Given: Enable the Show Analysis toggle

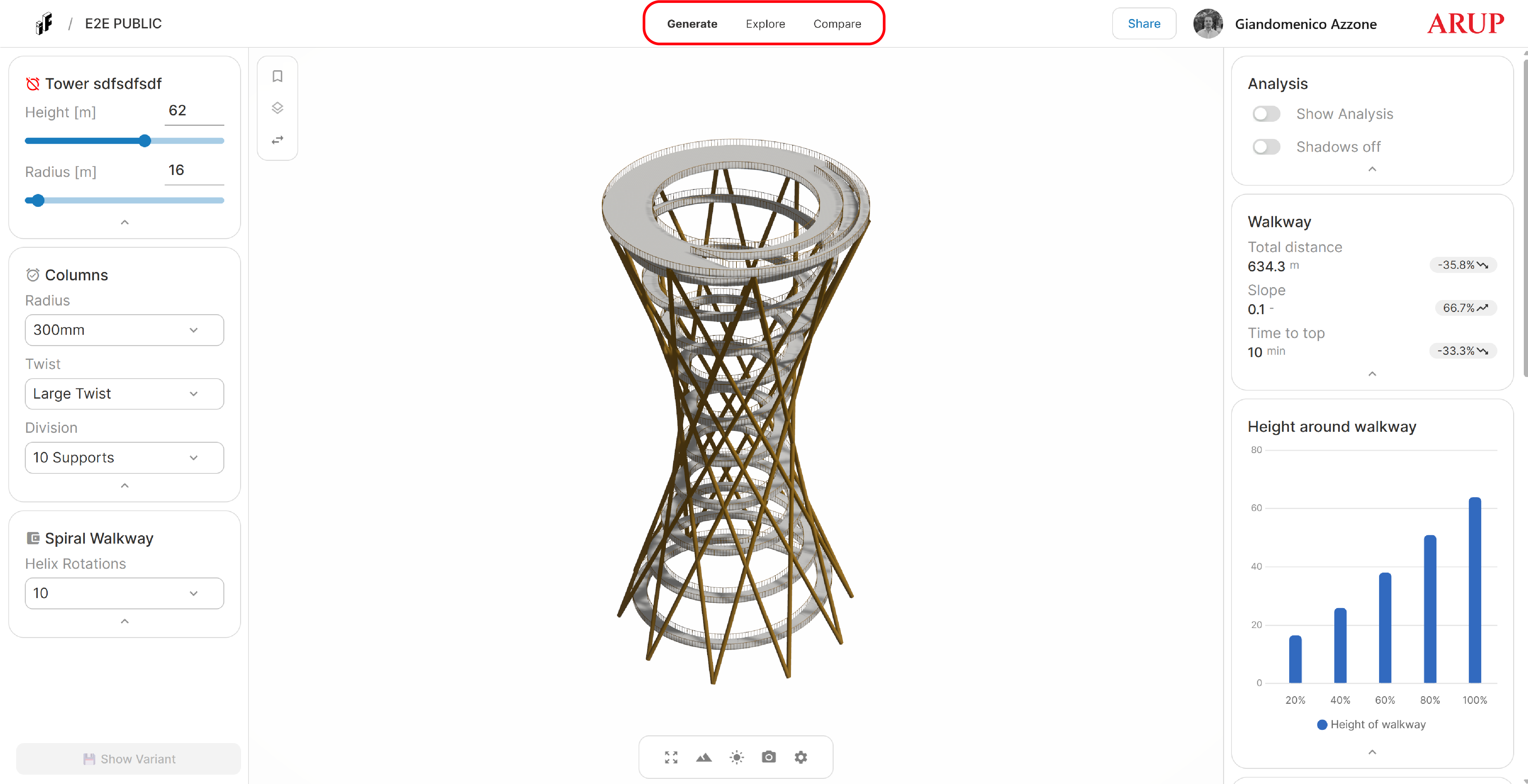Looking at the screenshot, I should (1266, 114).
